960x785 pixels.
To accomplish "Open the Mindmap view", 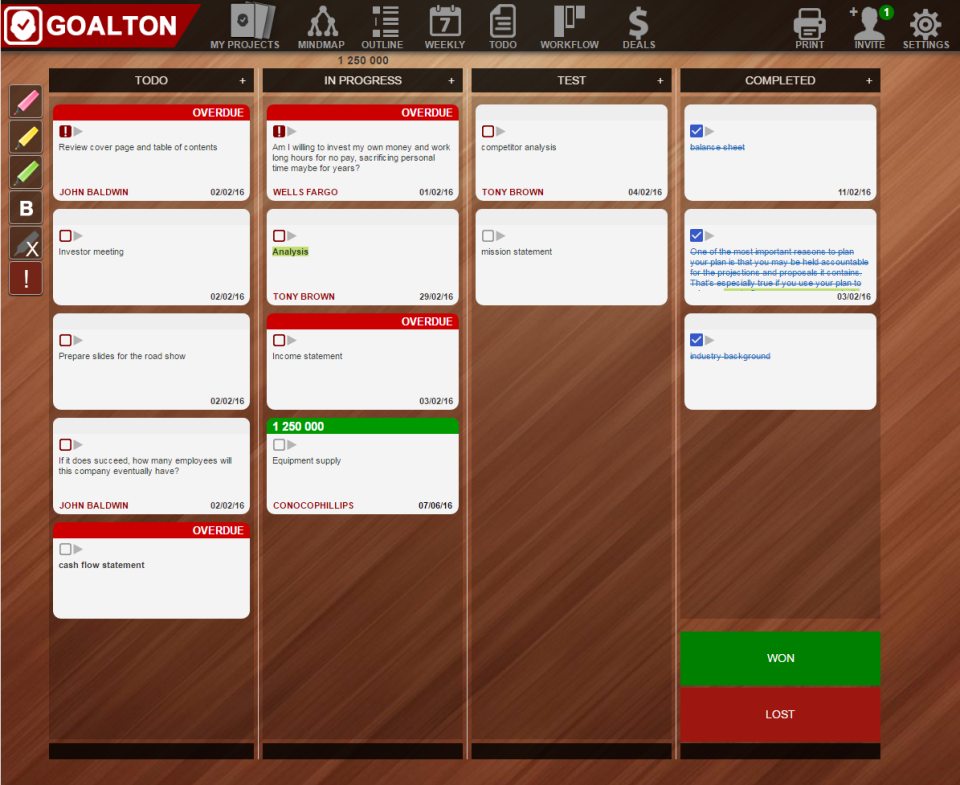I will 321,26.
